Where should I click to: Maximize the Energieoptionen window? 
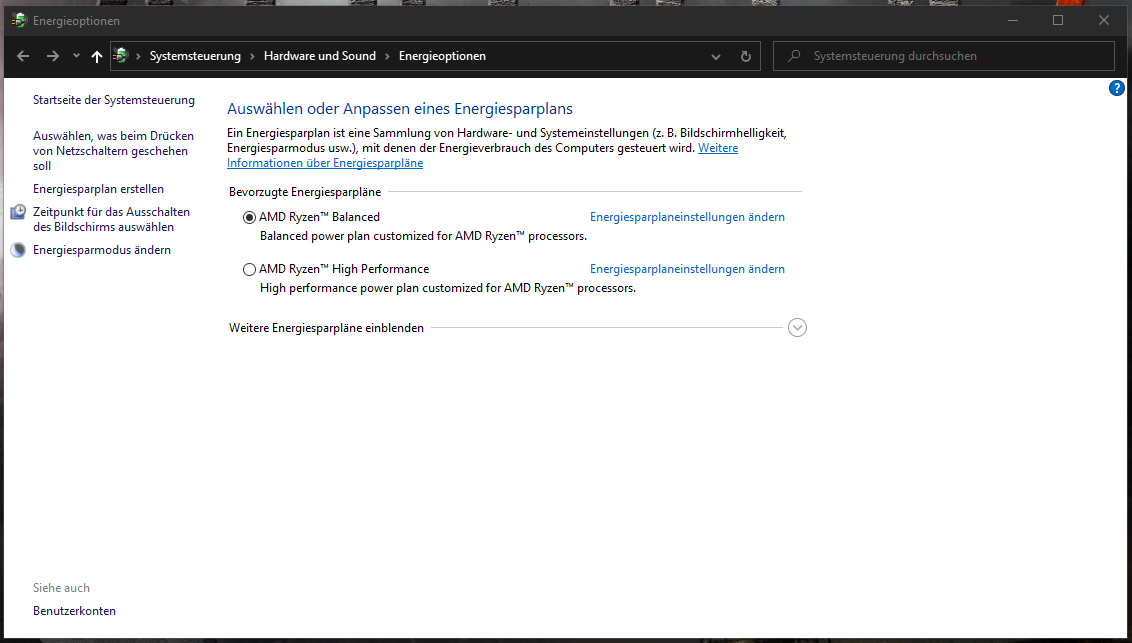[1058, 20]
